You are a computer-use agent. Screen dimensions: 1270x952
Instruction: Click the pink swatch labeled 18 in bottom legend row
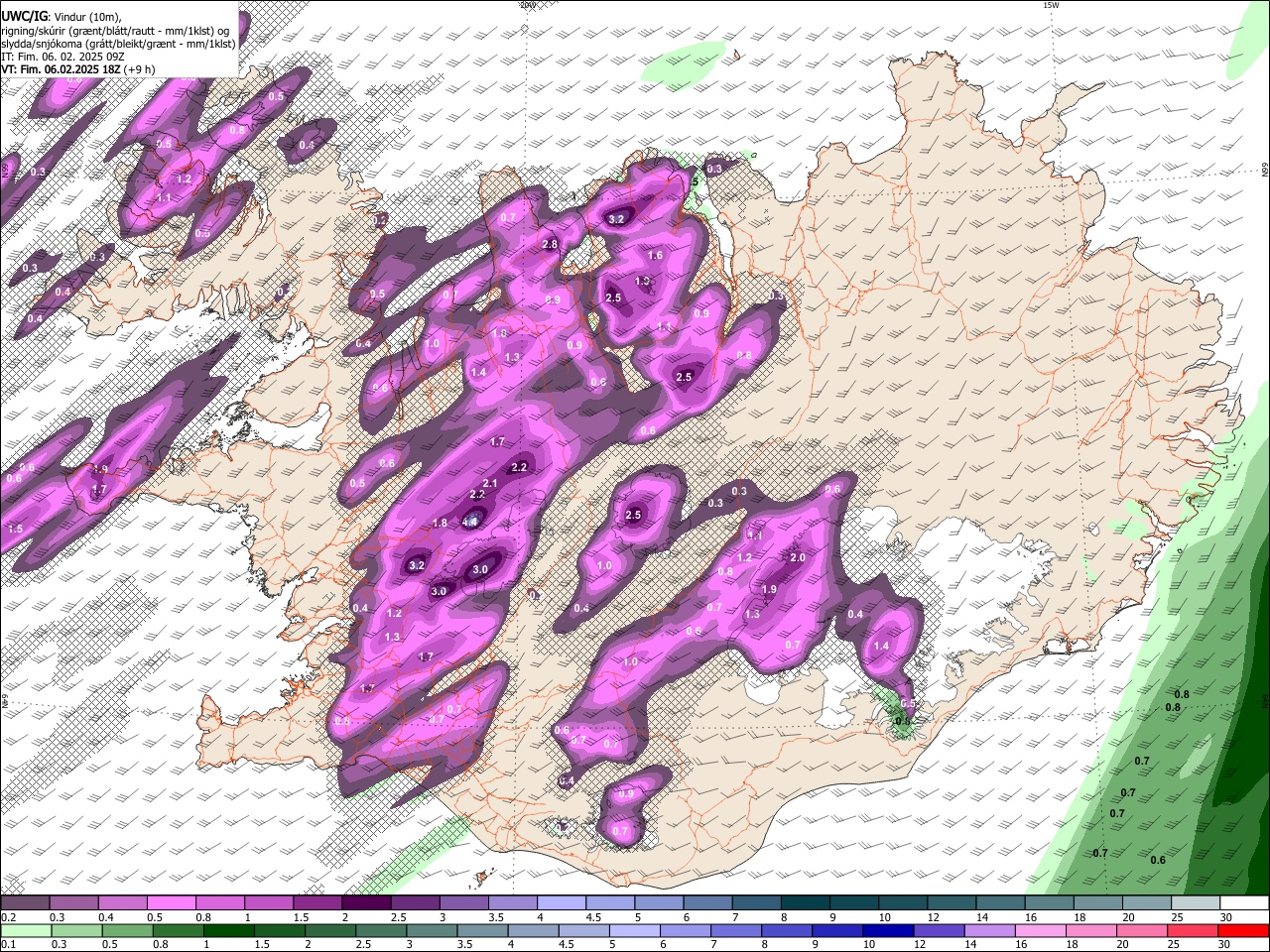(1089, 931)
